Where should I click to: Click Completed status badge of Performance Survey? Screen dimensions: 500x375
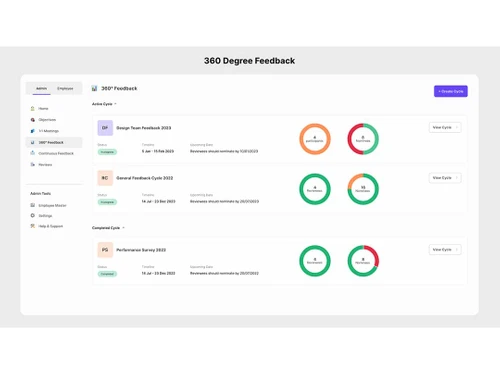pos(107,274)
